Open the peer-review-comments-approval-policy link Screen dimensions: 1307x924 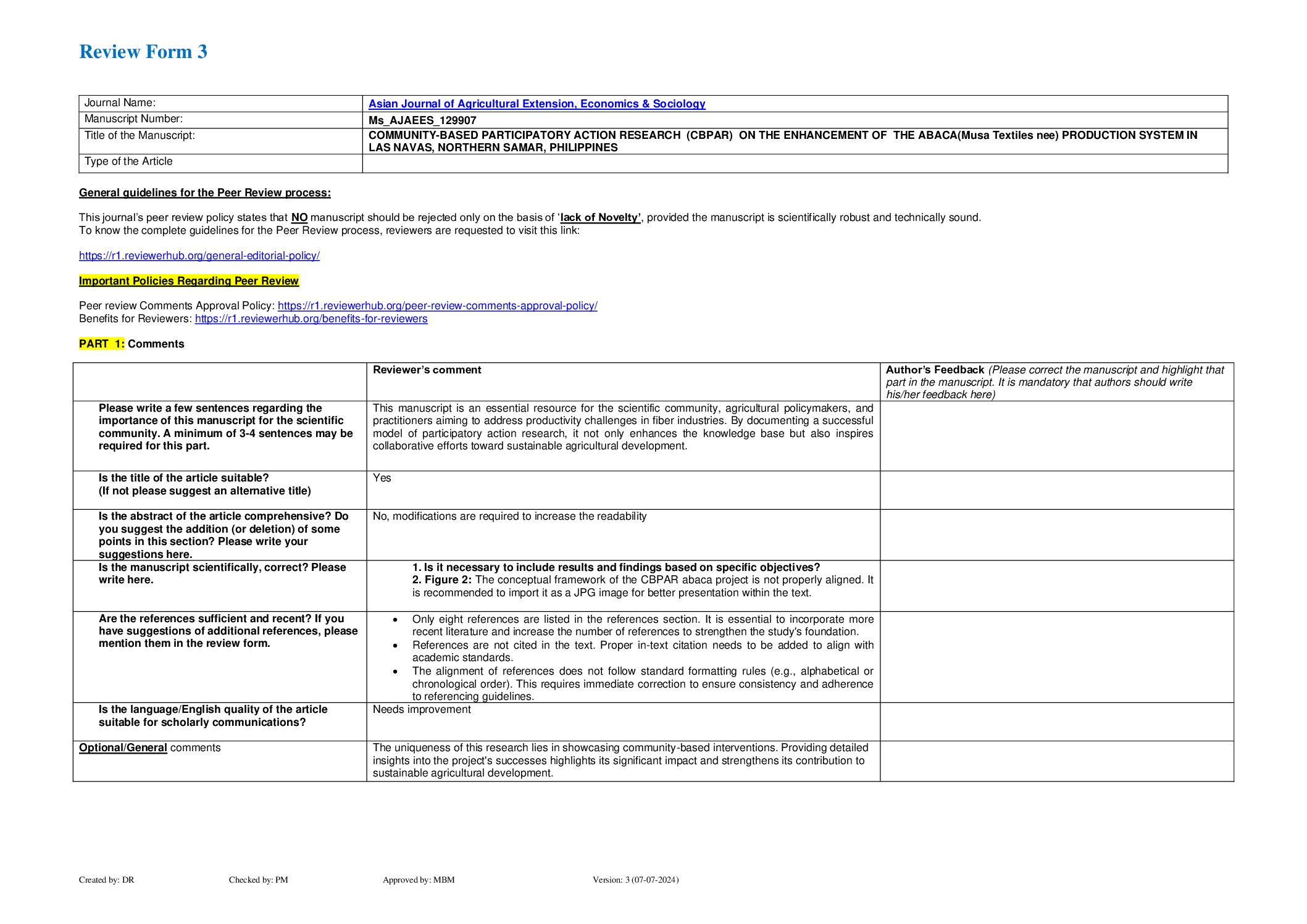437,306
